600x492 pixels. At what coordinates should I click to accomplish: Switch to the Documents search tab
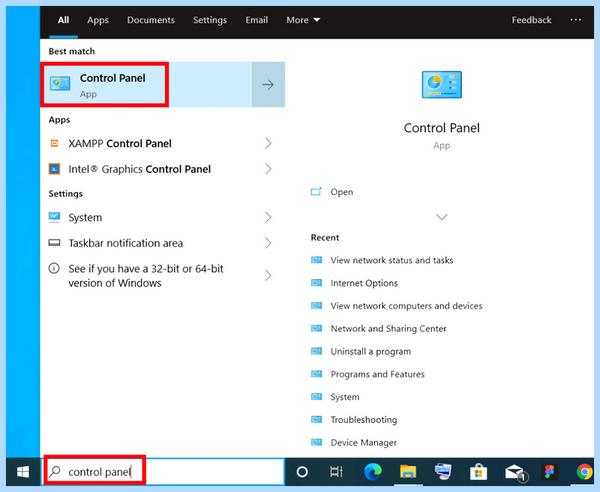tap(151, 20)
